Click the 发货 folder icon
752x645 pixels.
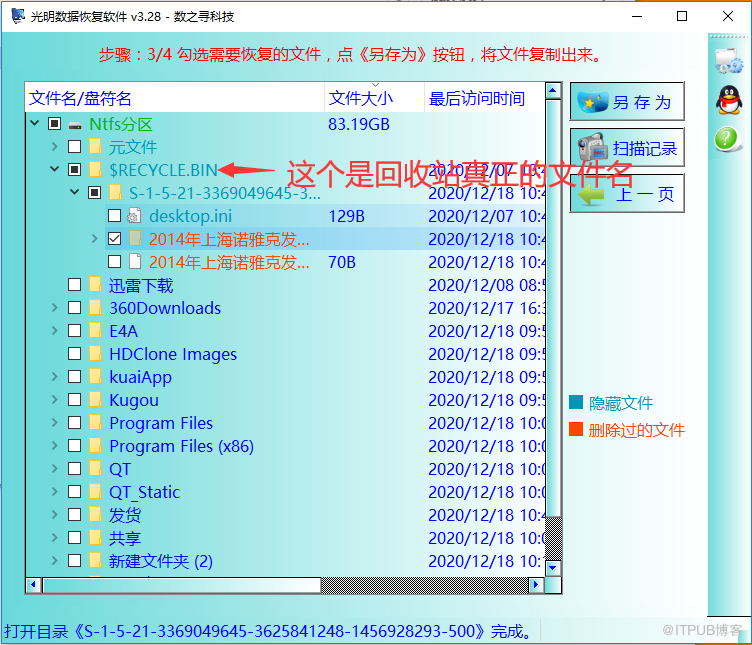pyautogui.click(x=95, y=515)
